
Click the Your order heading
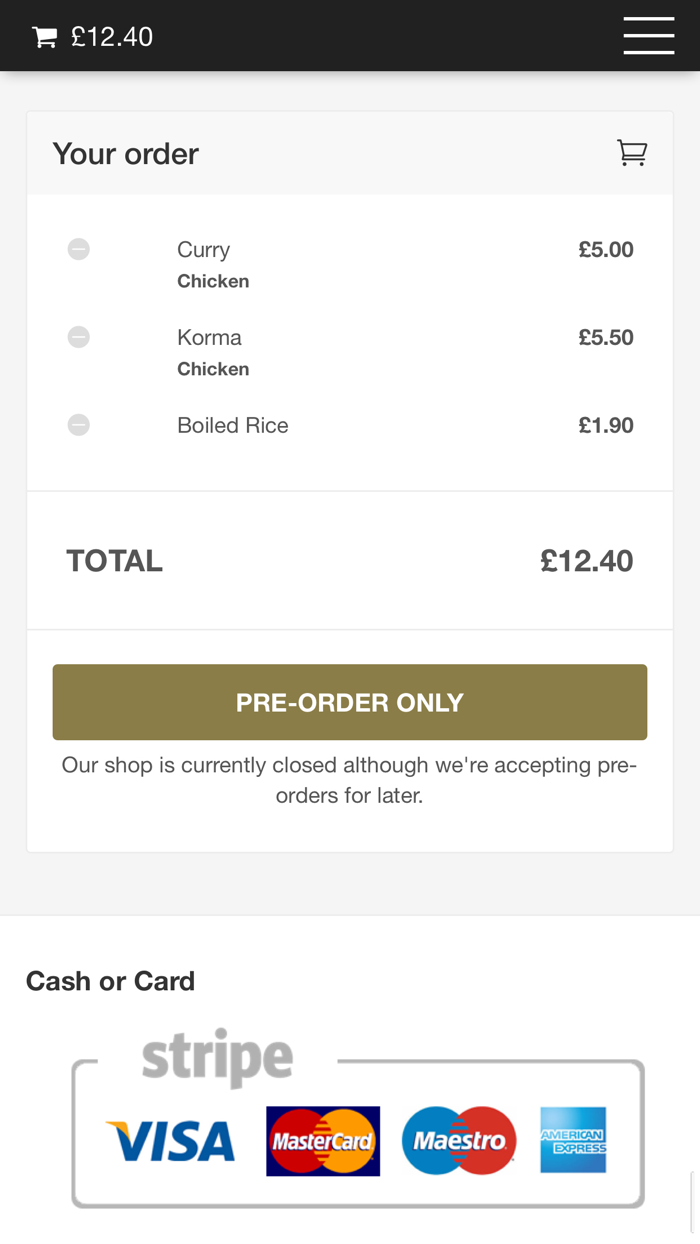click(x=126, y=153)
